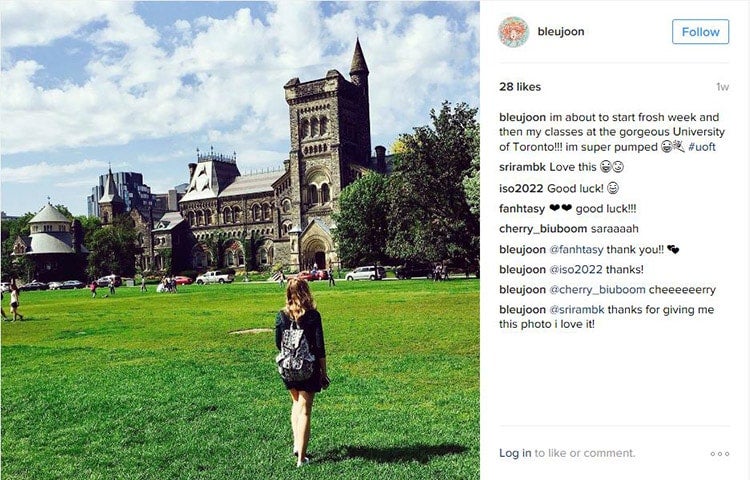Viewport: 750px width, 480px height.
Task: Open srirambk's profile from the comment
Action: click(522, 167)
